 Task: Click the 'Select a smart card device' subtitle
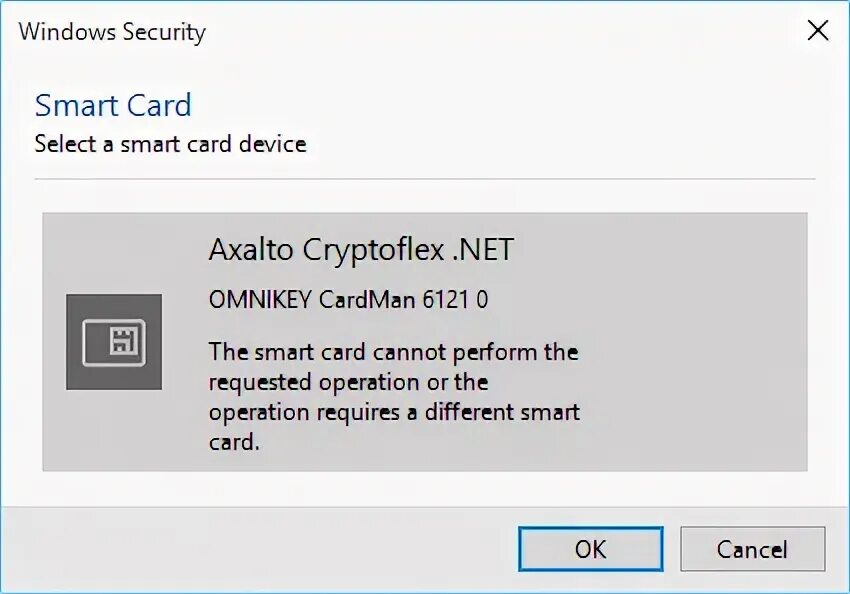[170, 144]
